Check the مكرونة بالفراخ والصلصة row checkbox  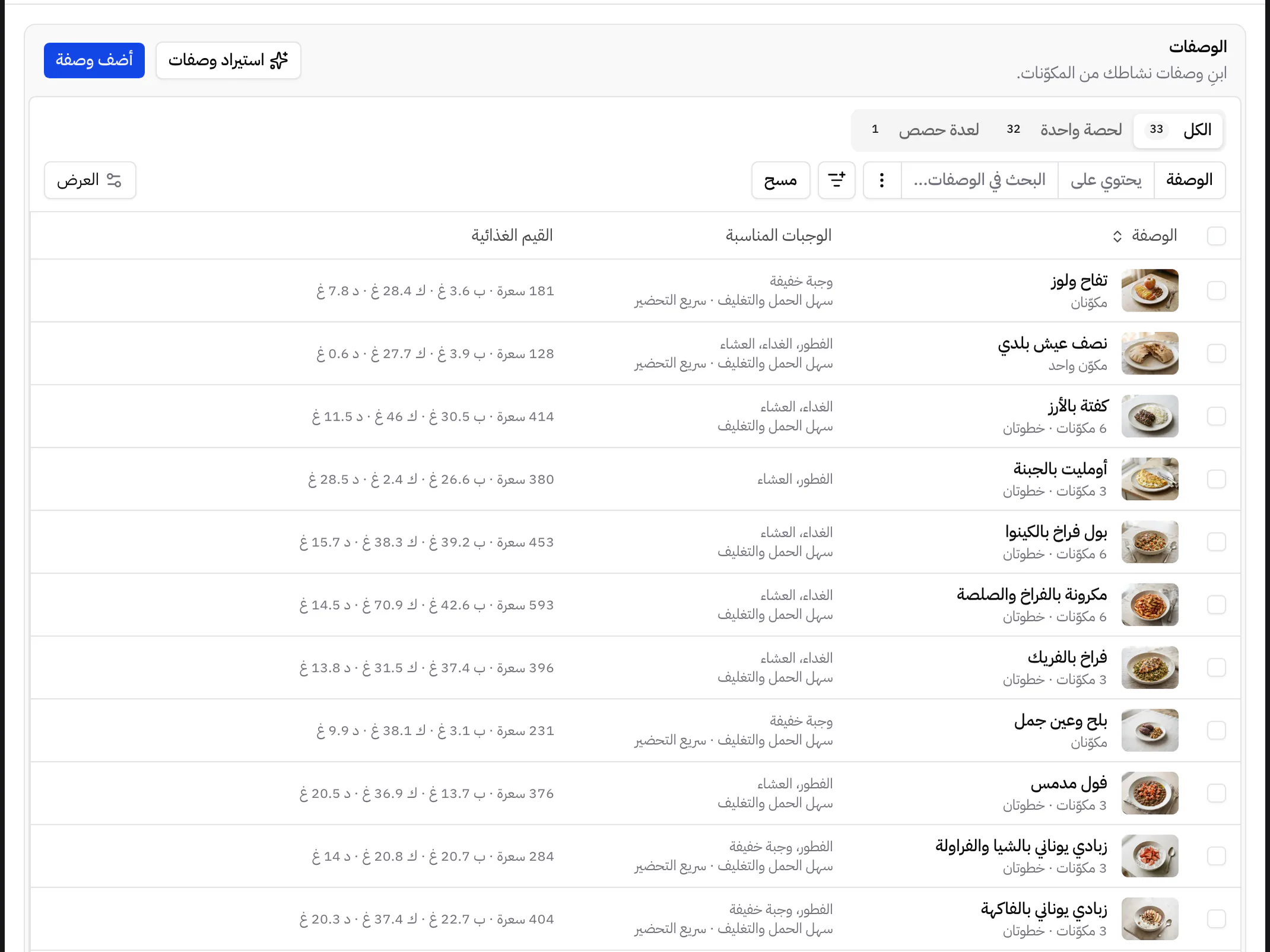(x=1217, y=605)
